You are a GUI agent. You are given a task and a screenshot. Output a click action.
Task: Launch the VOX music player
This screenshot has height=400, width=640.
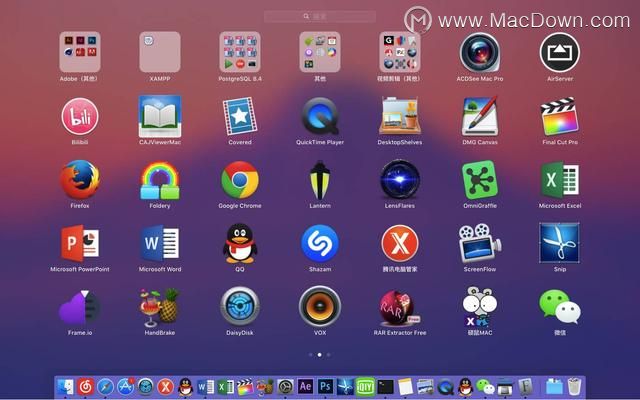pyautogui.click(x=320, y=307)
